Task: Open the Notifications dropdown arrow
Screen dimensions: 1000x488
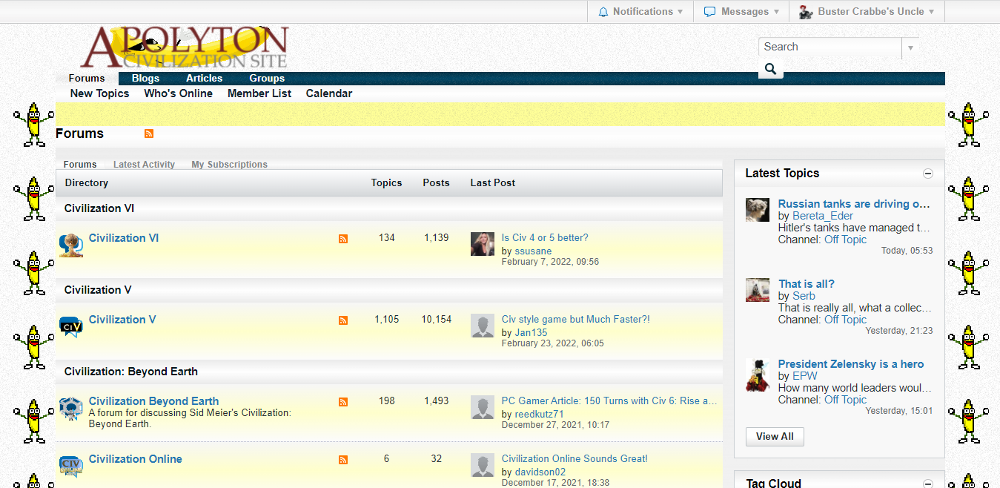Action: pyautogui.click(x=680, y=11)
